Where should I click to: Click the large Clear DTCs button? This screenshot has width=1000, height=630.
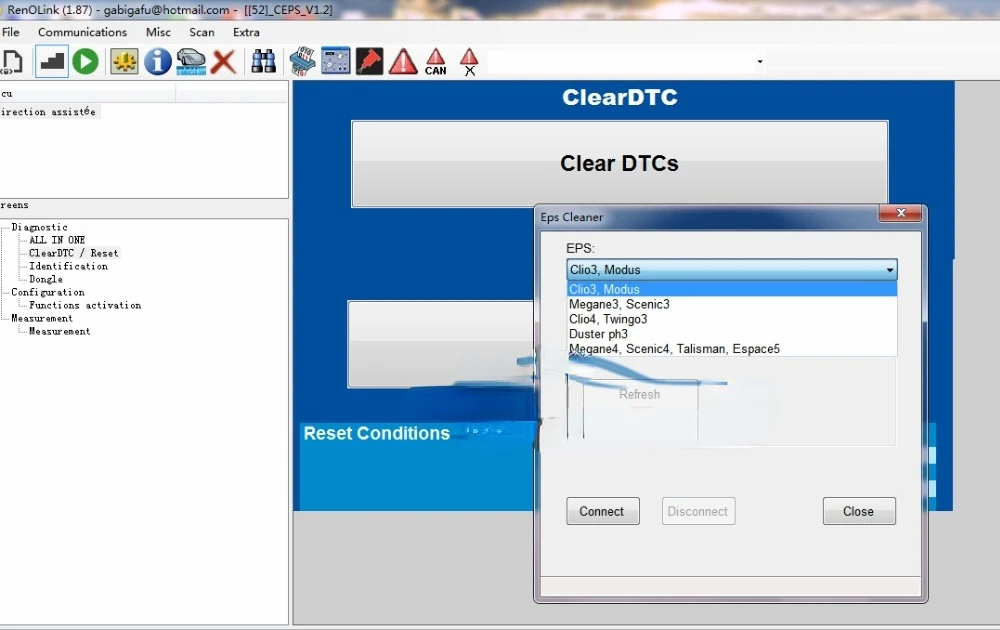pos(619,163)
